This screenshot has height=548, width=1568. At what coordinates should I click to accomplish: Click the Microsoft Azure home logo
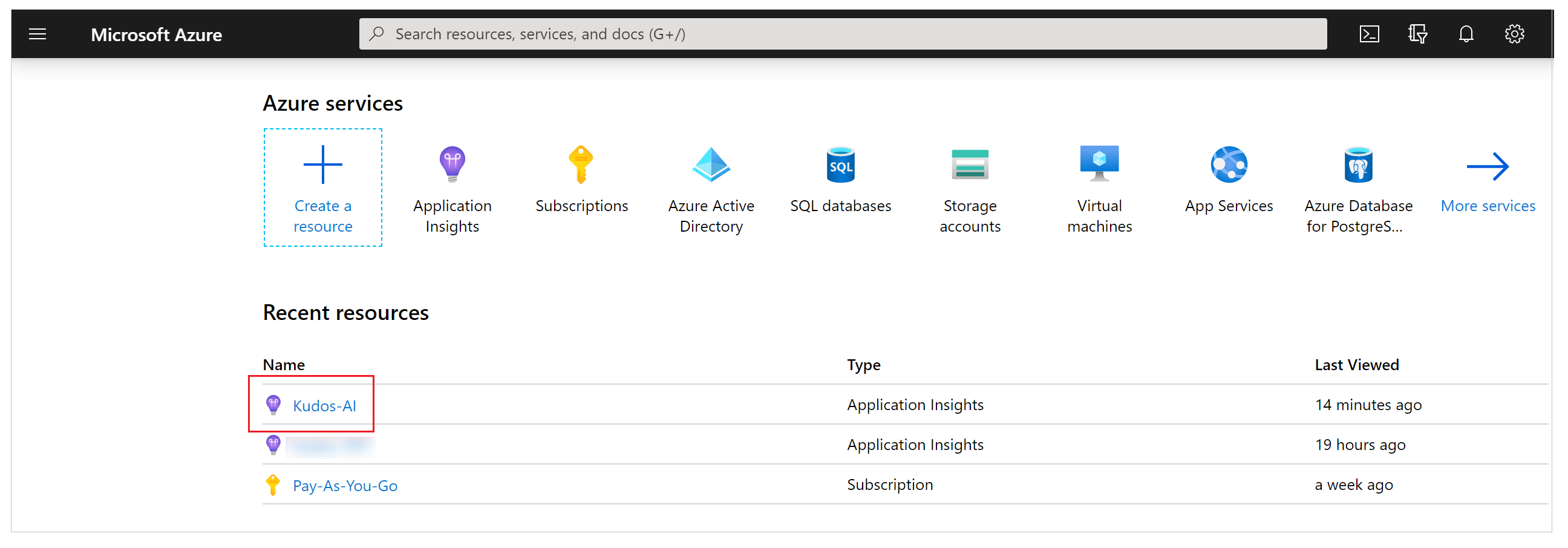coord(156,34)
